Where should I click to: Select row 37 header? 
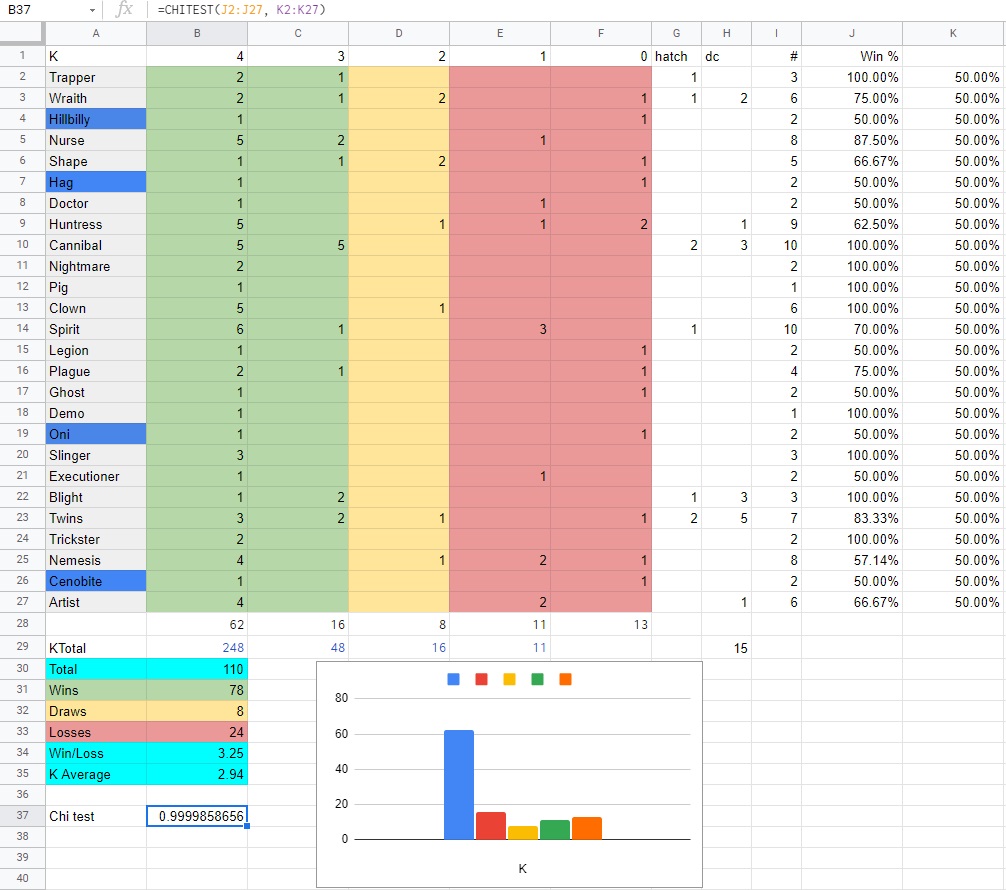(x=22, y=816)
